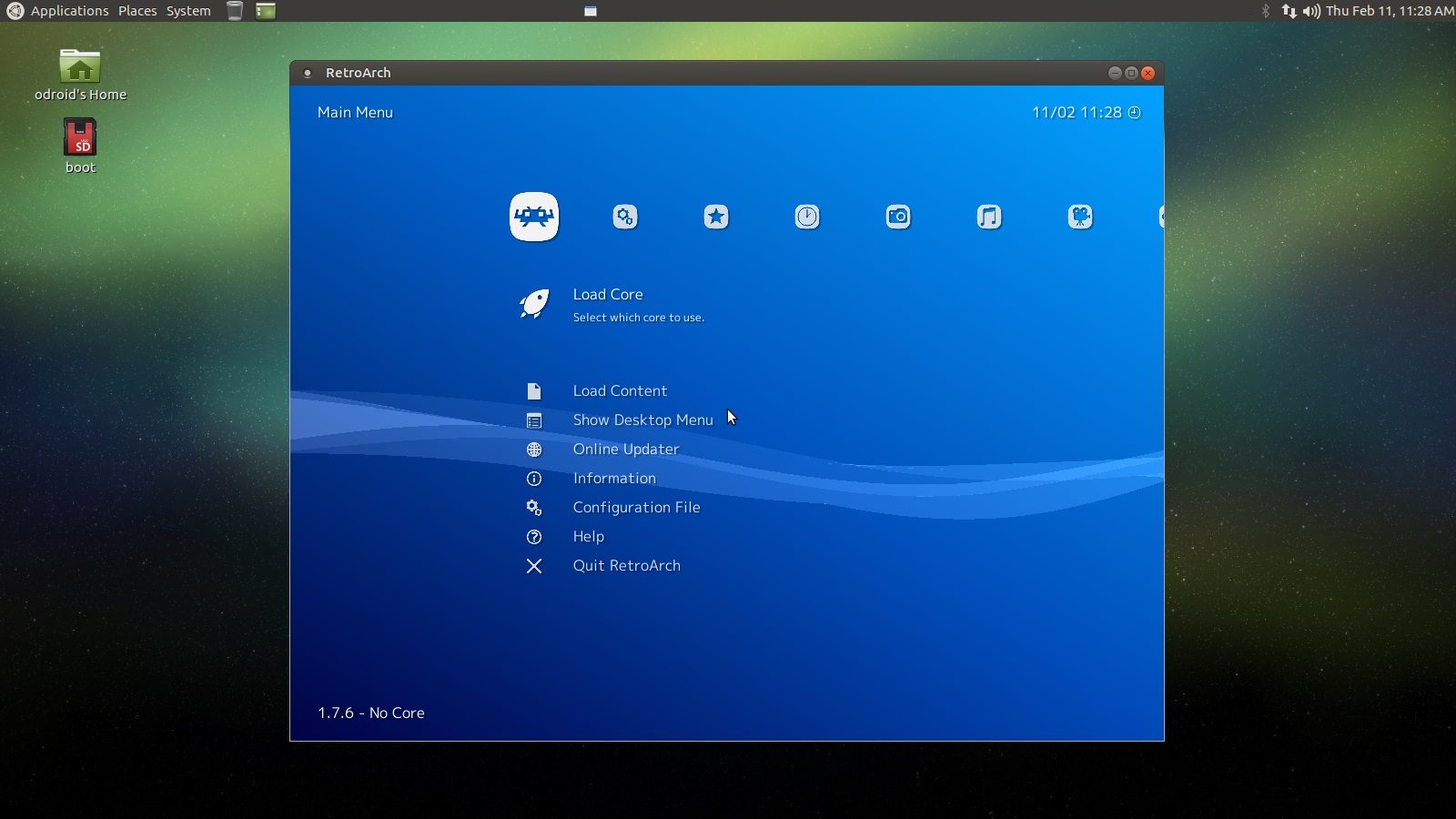Screen dimensions: 1456x819
Task: Click the Quit RetroArch X icon
Action: coord(534,565)
